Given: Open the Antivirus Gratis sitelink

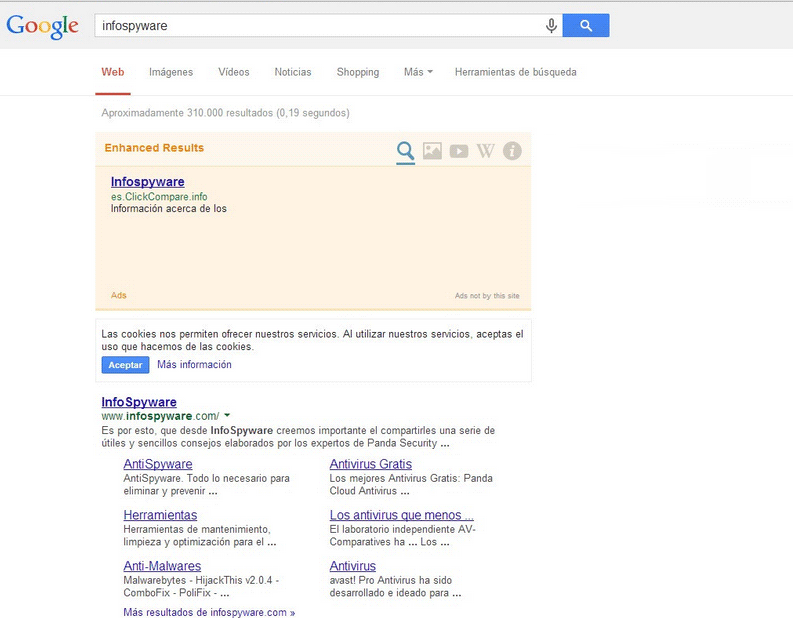Looking at the screenshot, I should tap(371, 464).
